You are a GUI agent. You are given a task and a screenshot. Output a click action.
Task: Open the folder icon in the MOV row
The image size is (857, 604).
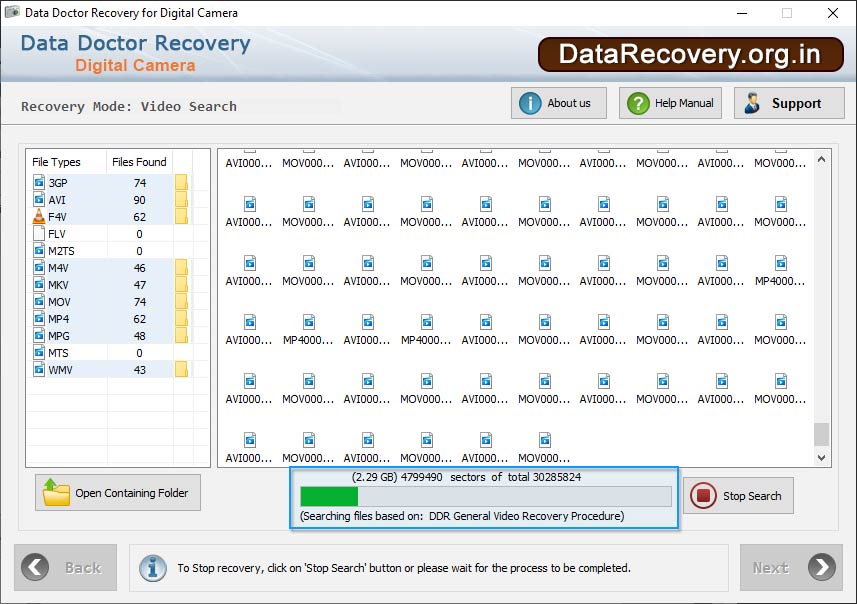(181, 302)
